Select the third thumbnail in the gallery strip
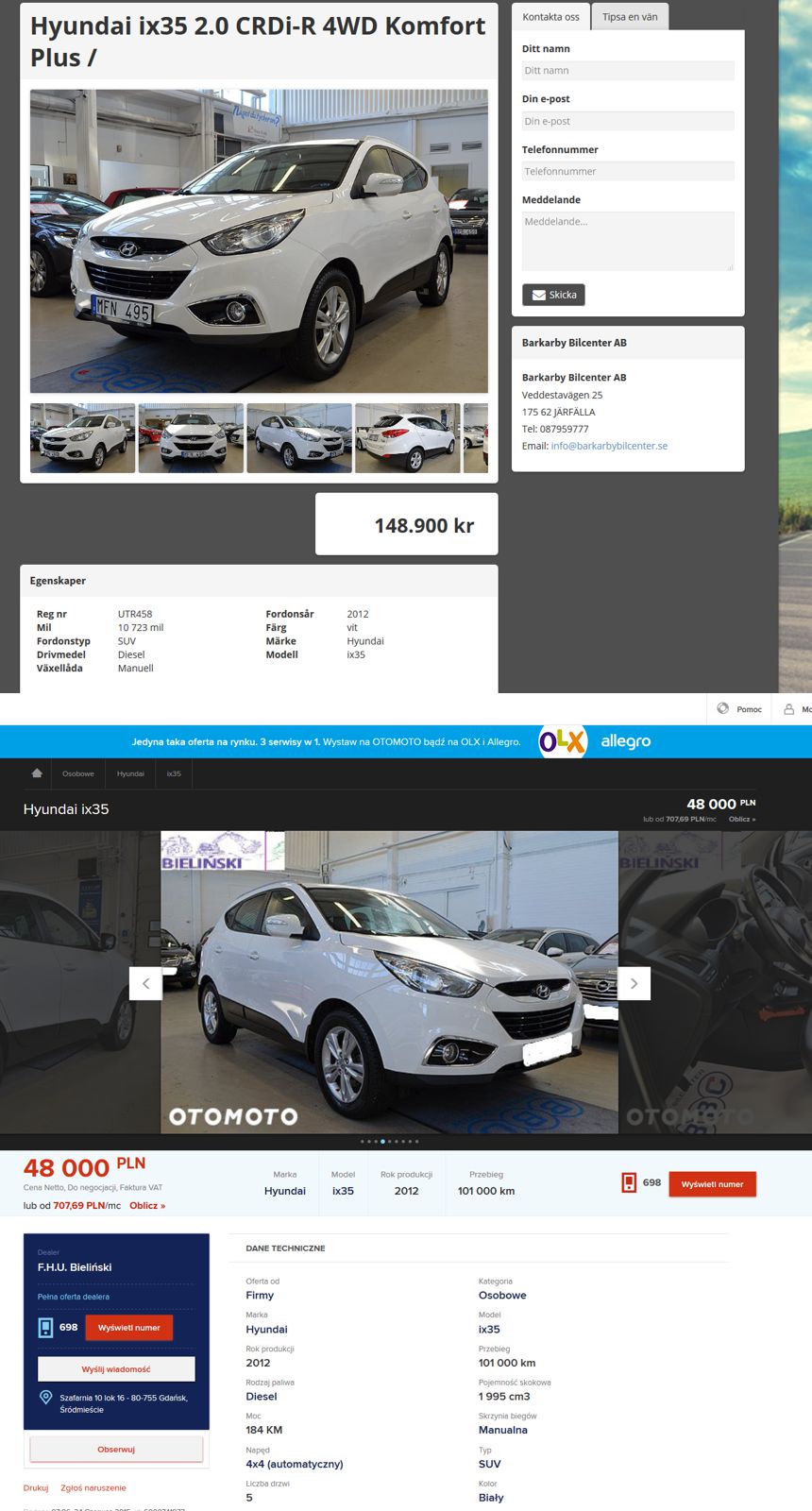Viewport: 812px width, 1511px height. [299, 438]
